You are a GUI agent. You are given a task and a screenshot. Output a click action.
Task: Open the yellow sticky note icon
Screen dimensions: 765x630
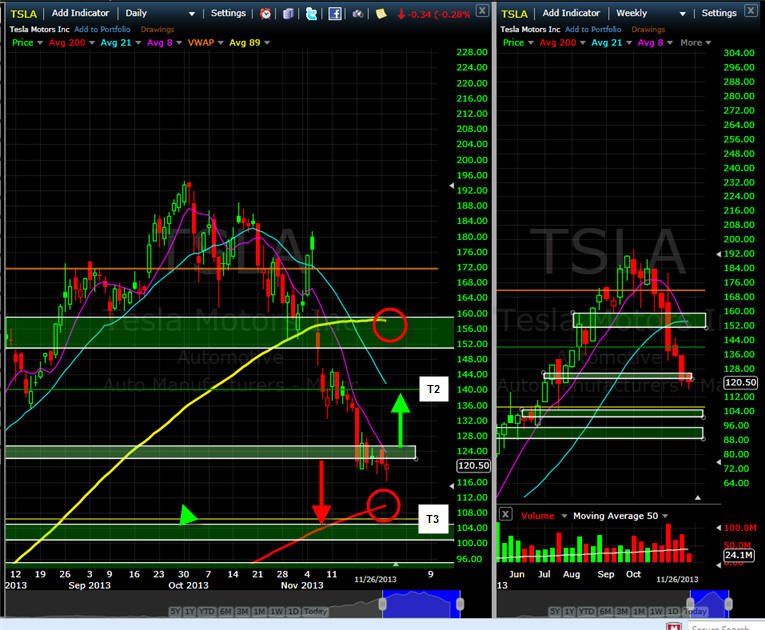(381, 14)
